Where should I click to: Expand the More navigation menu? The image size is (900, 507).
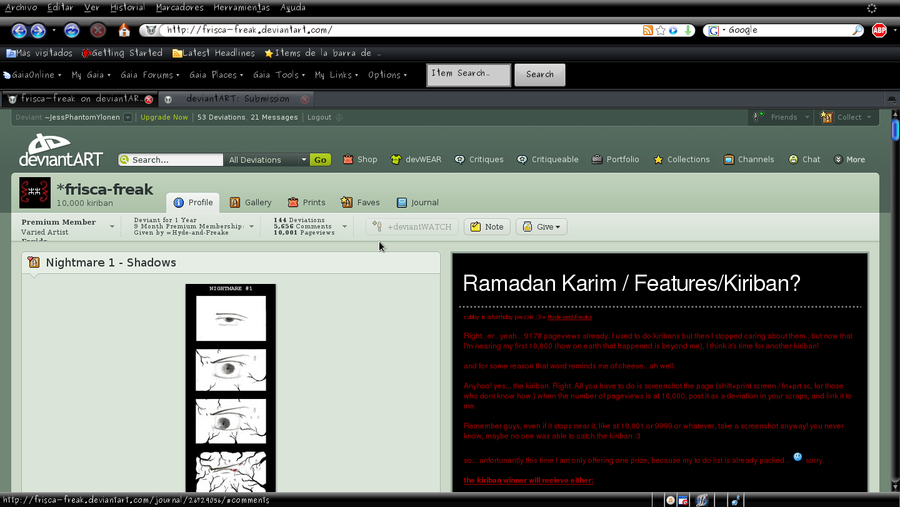pos(849,159)
